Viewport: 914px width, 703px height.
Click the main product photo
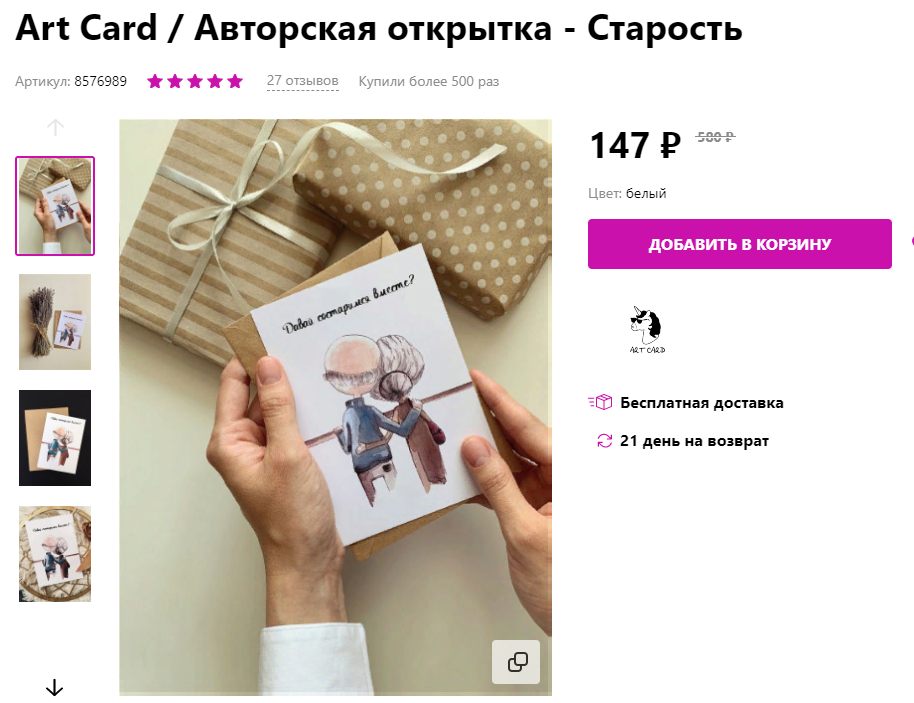point(336,407)
